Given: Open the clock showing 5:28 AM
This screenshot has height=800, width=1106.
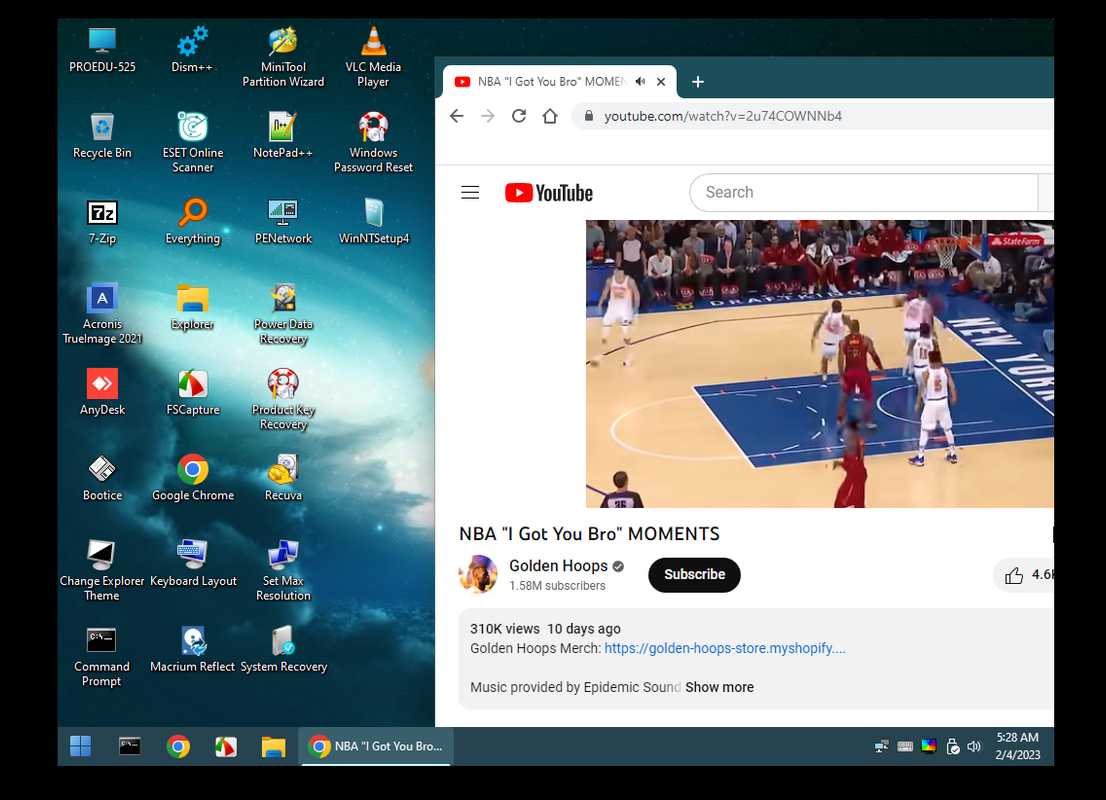Looking at the screenshot, I should pyautogui.click(x=1018, y=746).
